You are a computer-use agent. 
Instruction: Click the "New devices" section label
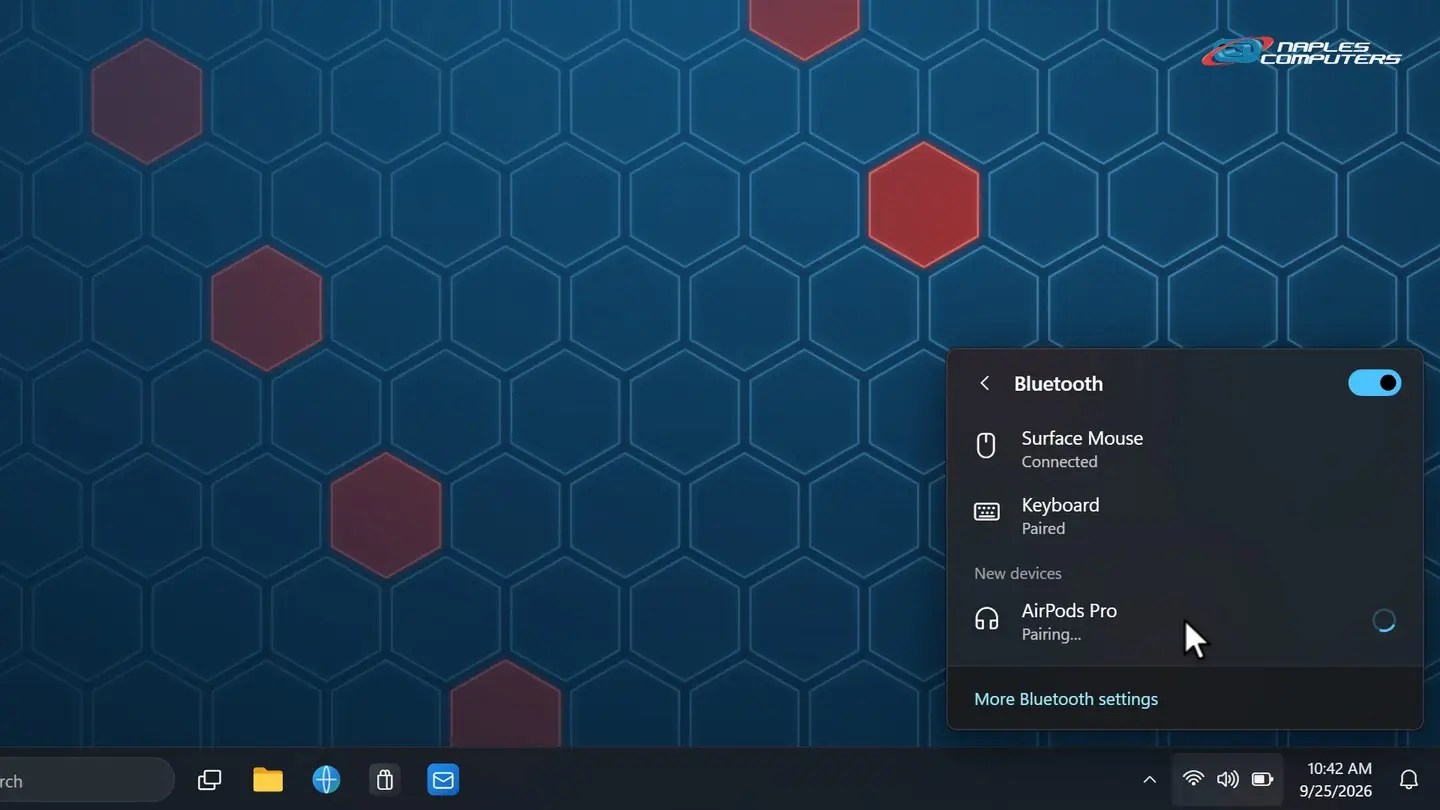coord(1018,573)
